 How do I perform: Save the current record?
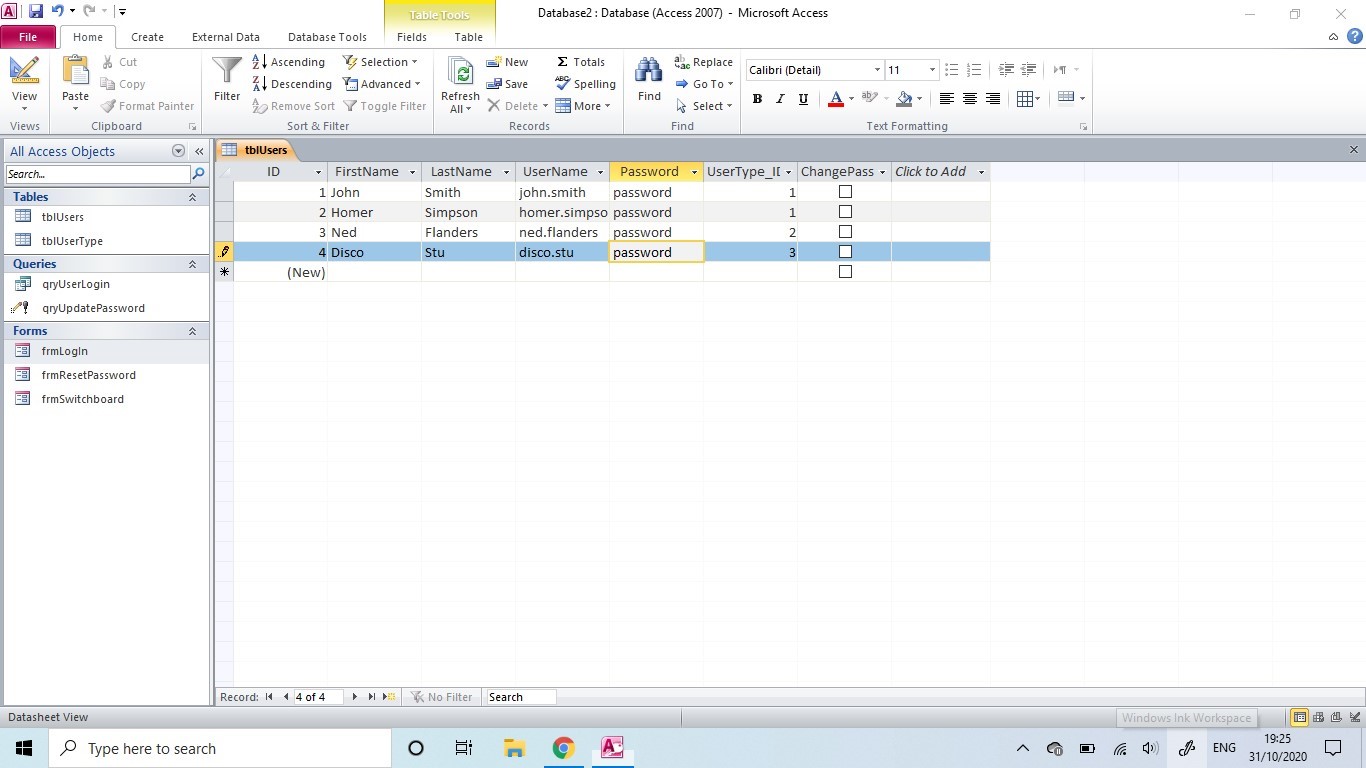tap(507, 84)
